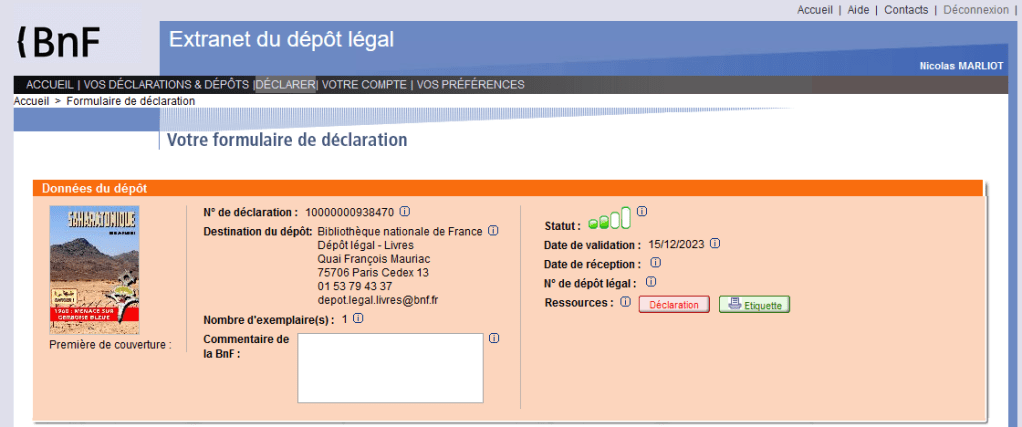Click info icon next to Statut indicator
The width and height of the screenshot is (1022, 427).
point(642,212)
